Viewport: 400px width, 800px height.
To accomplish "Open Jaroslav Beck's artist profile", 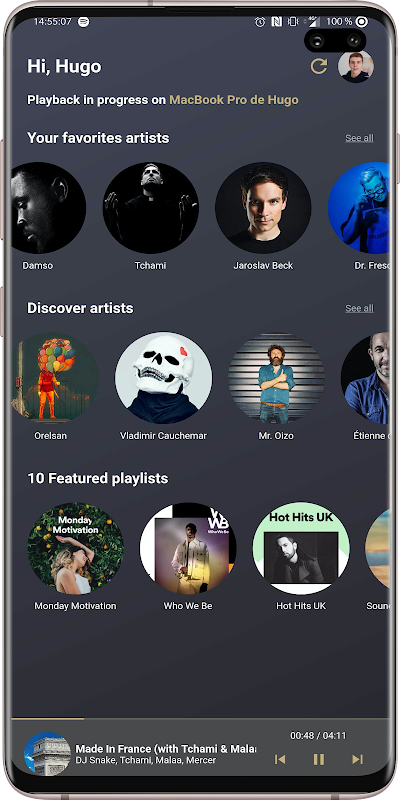I will pos(263,208).
